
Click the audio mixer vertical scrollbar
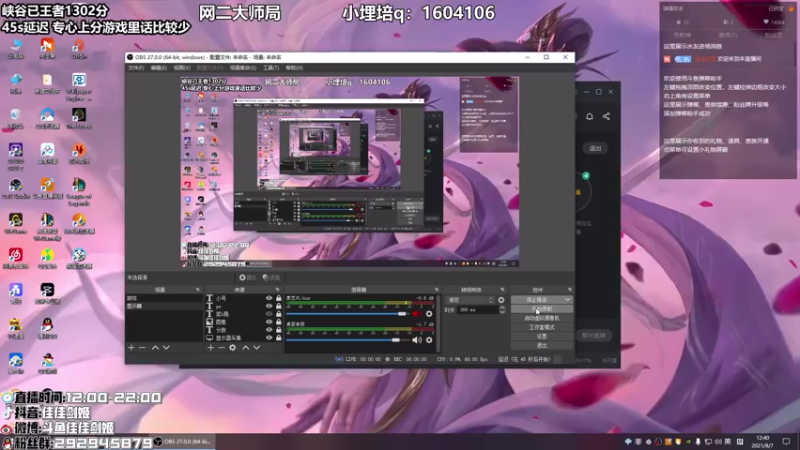click(x=438, y=322)
